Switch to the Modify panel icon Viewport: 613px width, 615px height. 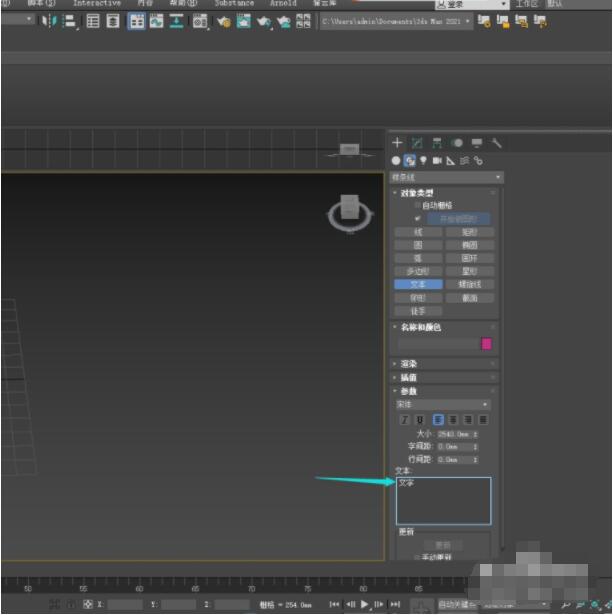416,143
